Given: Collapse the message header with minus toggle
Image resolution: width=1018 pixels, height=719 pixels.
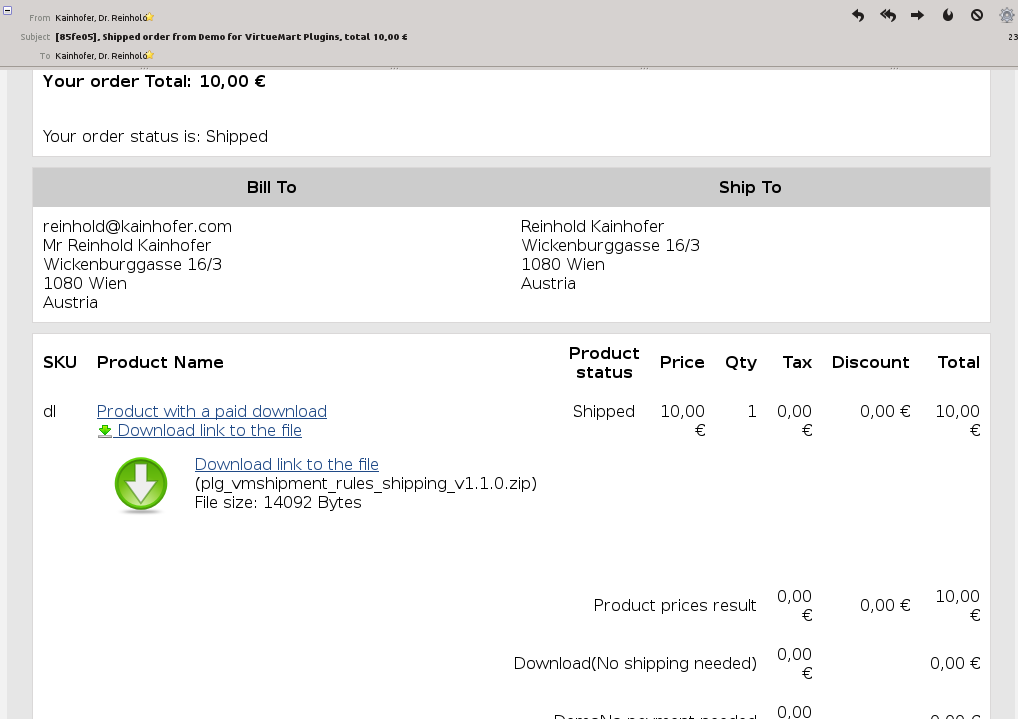Looking at the screenshot, I should (x=7, y=9).
